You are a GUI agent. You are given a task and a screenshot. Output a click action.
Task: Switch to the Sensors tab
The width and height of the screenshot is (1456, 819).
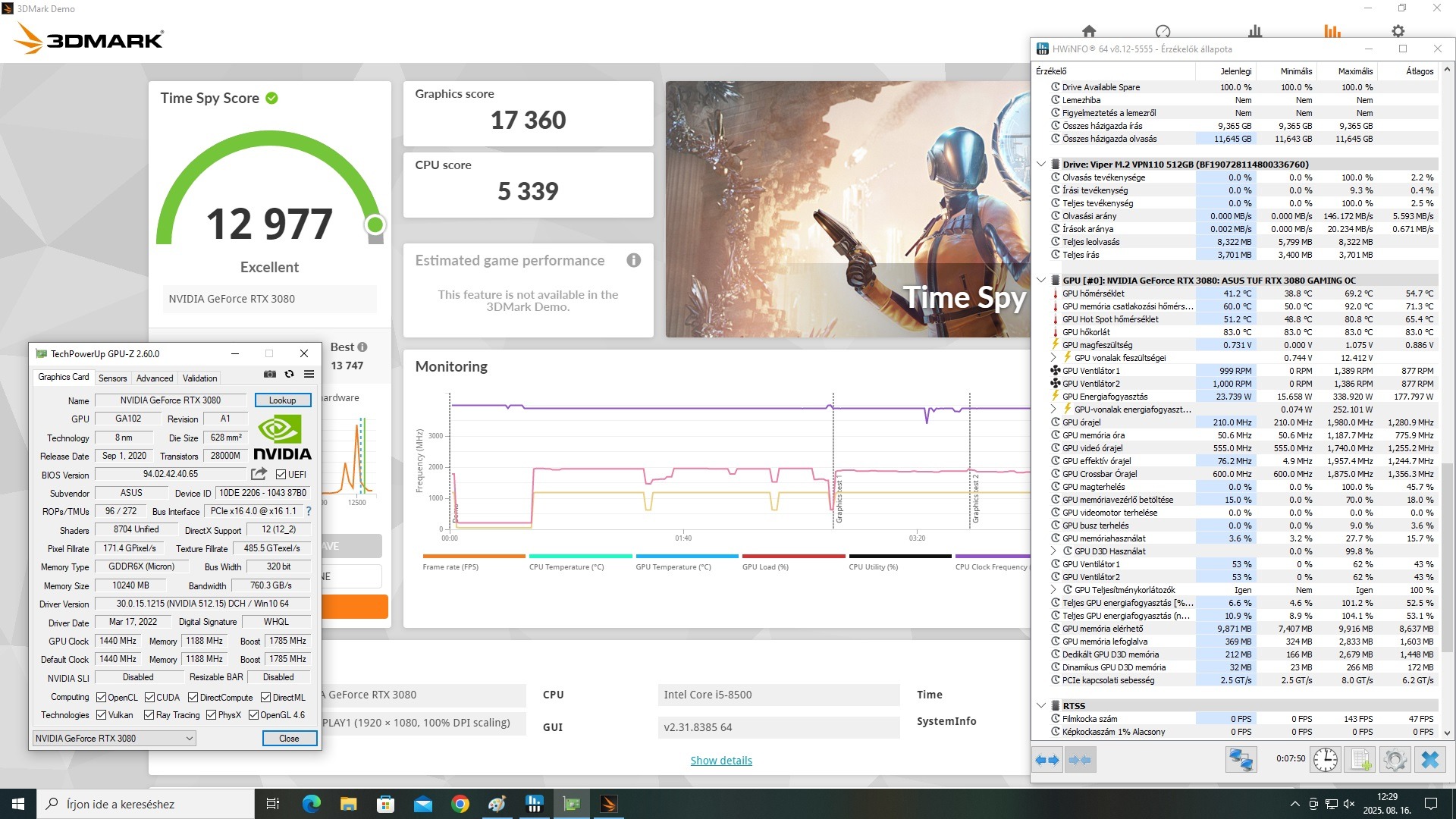pos(112,378)
